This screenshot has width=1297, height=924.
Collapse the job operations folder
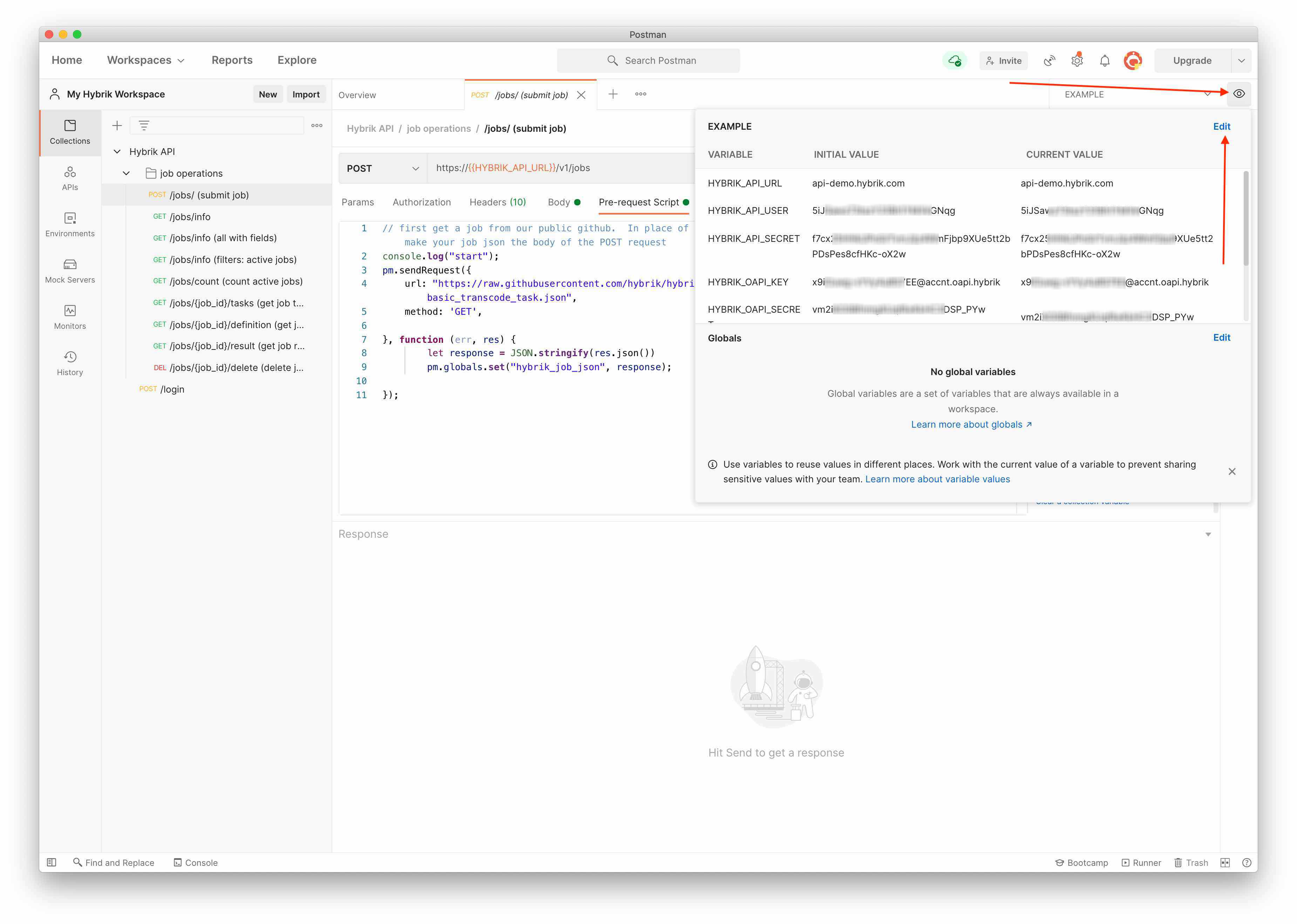click(126, 173)
